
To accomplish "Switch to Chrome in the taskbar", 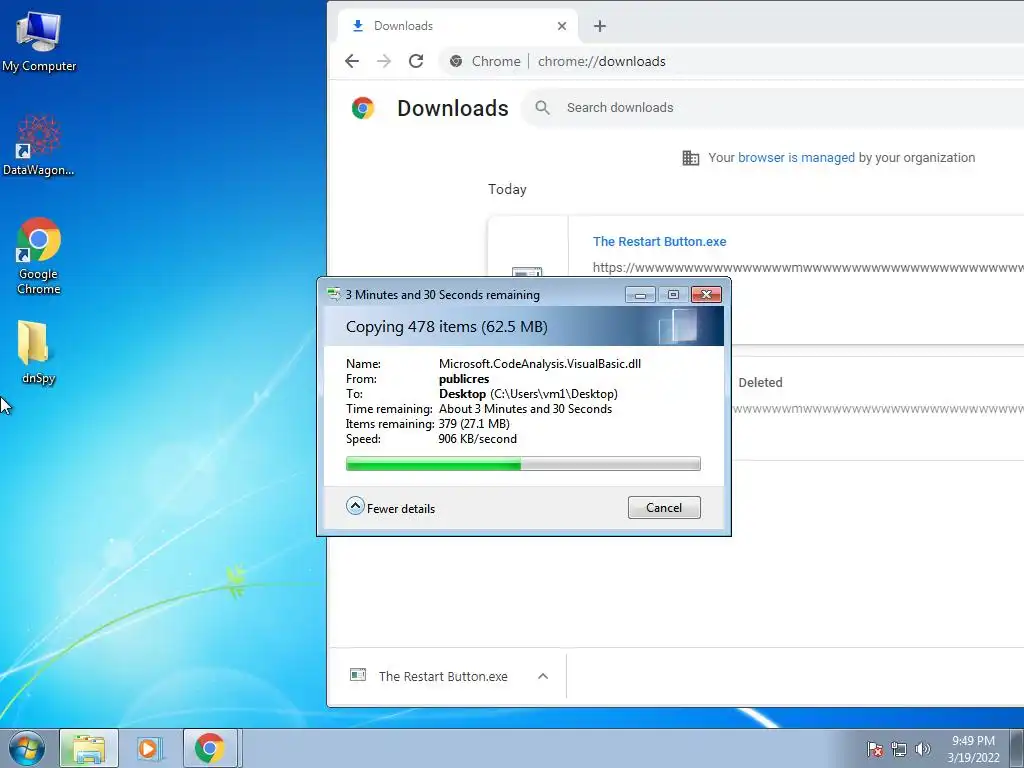I will click(x=210, y=748).
